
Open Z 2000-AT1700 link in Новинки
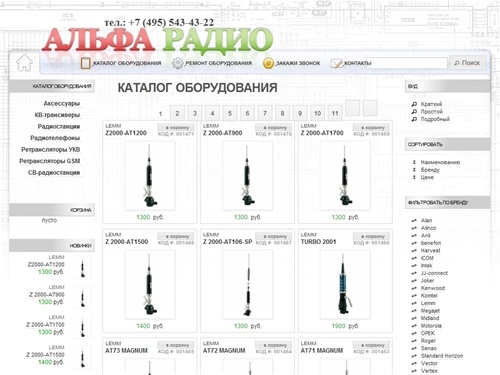45,324
